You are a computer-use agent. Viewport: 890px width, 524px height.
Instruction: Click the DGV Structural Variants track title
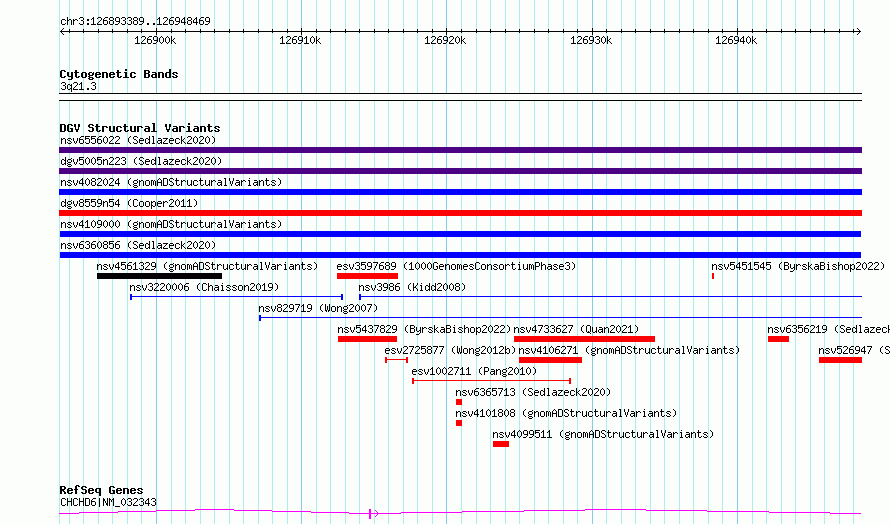(x=140, y=128)
